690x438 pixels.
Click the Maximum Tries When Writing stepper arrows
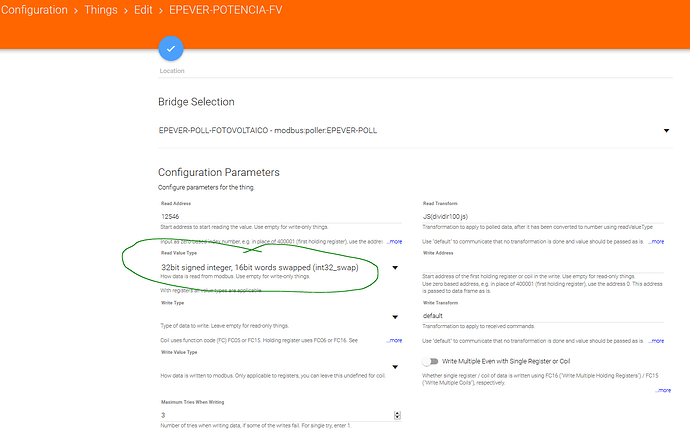coord(397,415)
